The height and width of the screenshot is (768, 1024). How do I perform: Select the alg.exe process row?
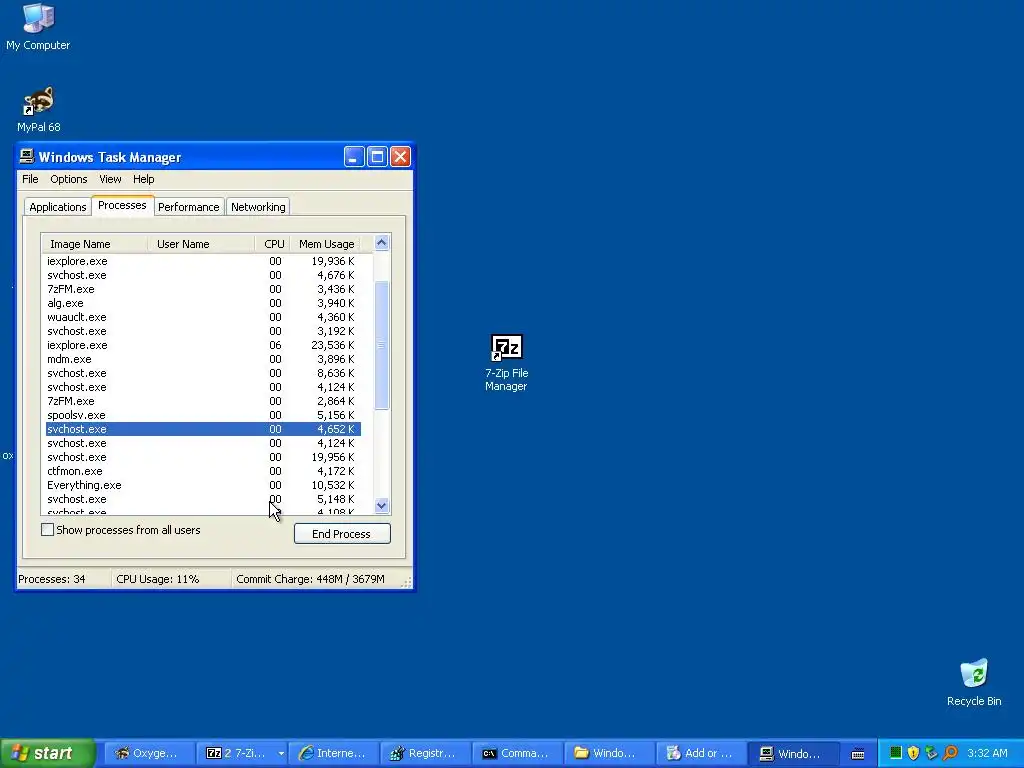point(203,303)
